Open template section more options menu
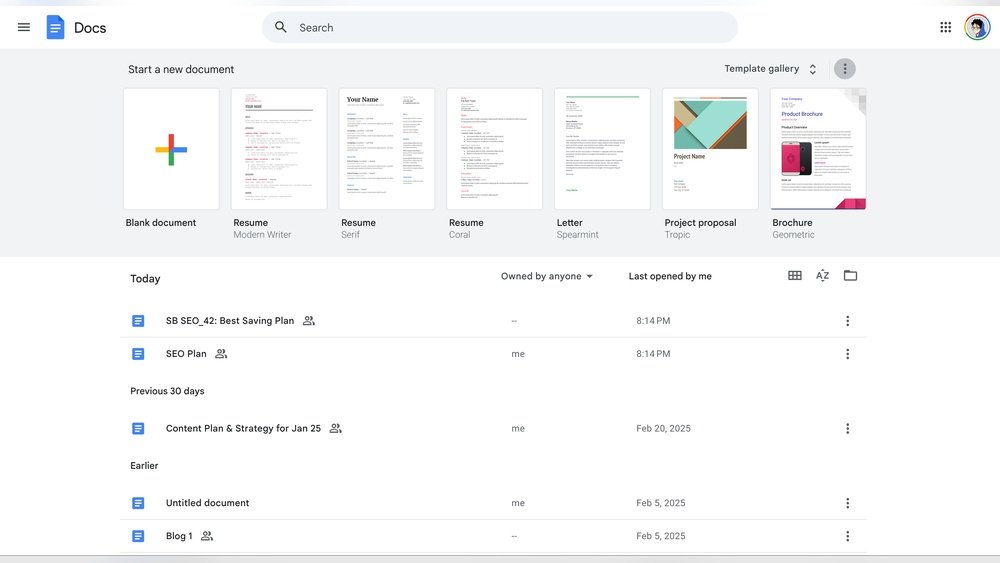 844,69
